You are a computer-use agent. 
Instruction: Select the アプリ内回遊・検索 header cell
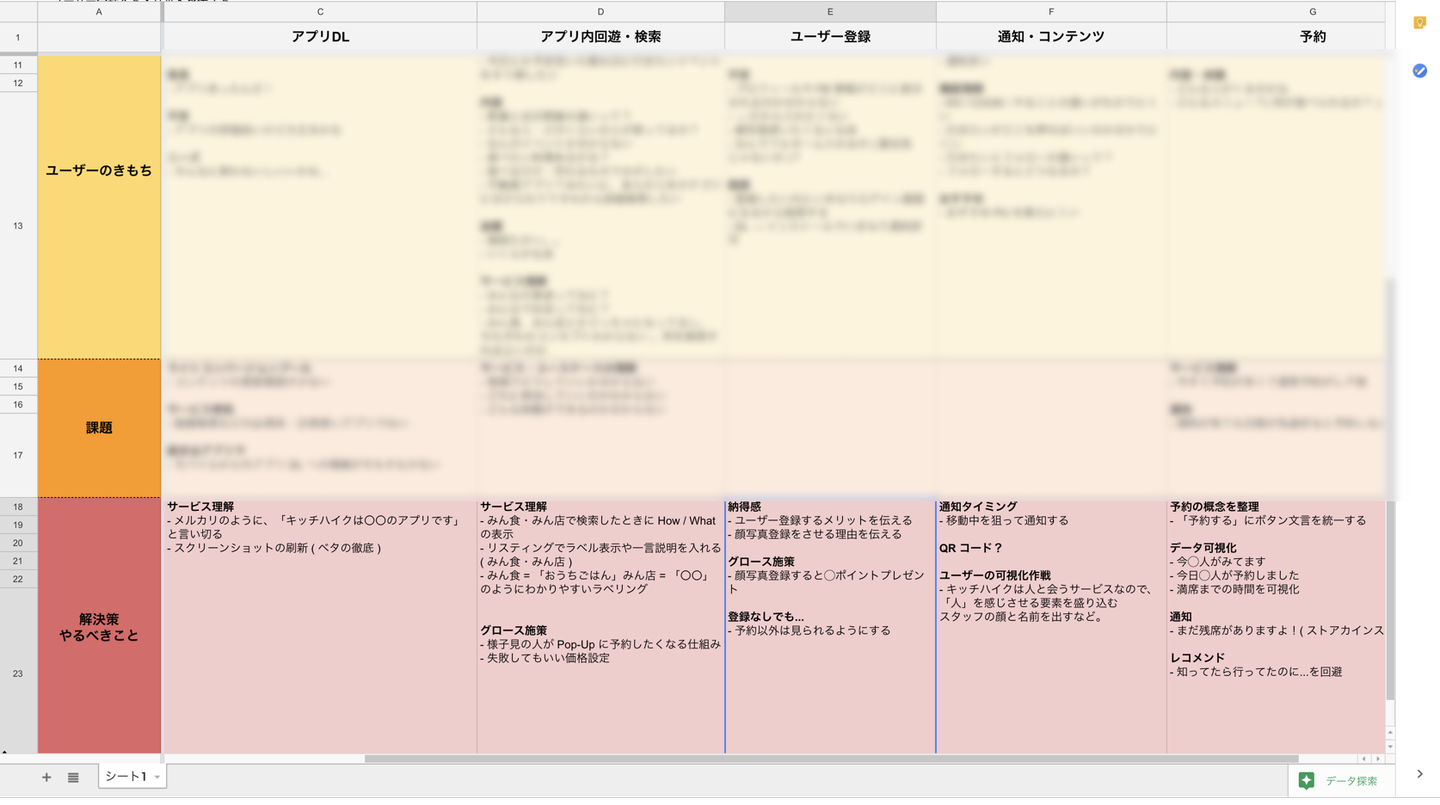coord(601,37)
